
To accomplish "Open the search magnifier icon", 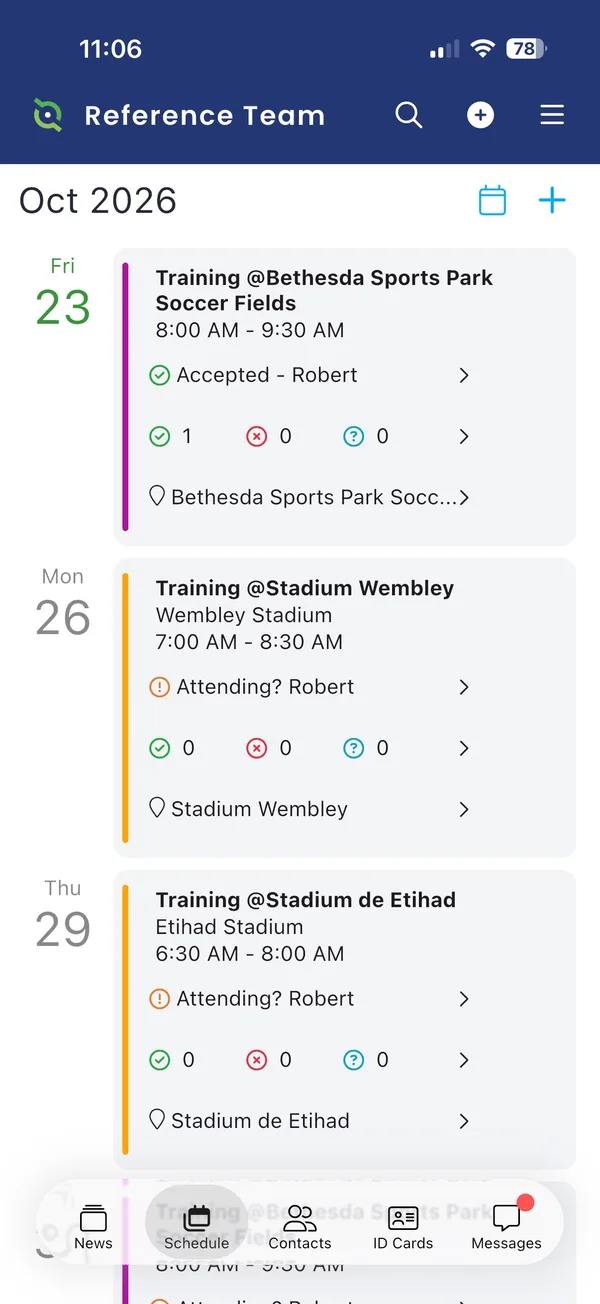I will [x=409, y=115].
